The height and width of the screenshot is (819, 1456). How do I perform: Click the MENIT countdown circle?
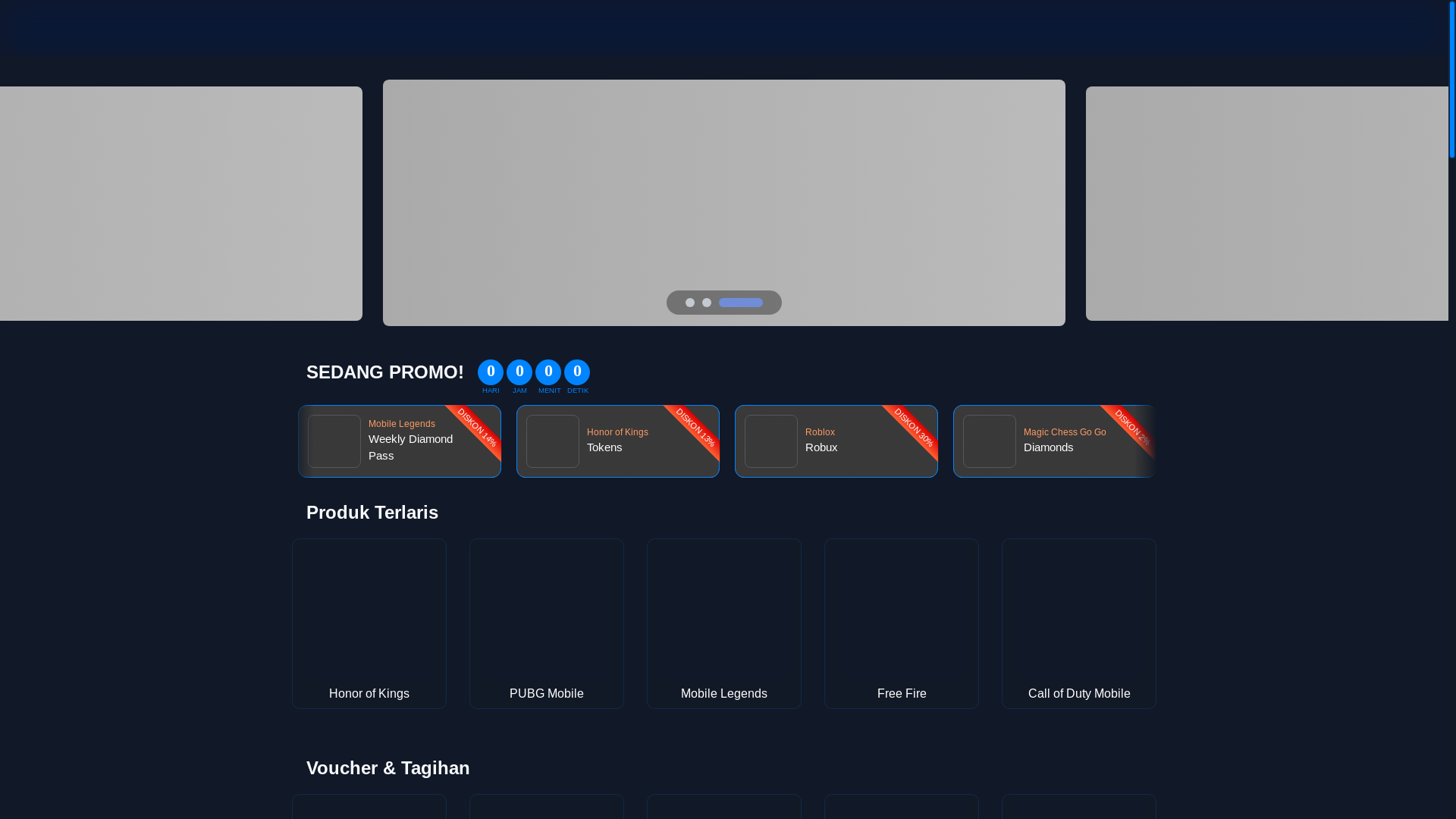pyautogui.click(x=548, y=372)
